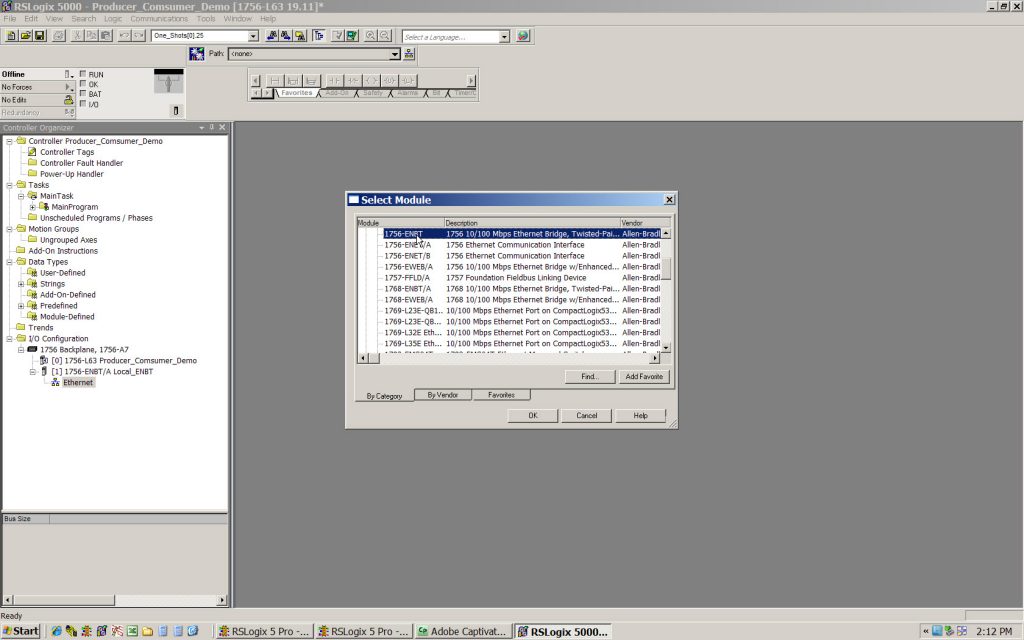Click the organizer horizontal scrollbar thumb

(x=63, y=600)
